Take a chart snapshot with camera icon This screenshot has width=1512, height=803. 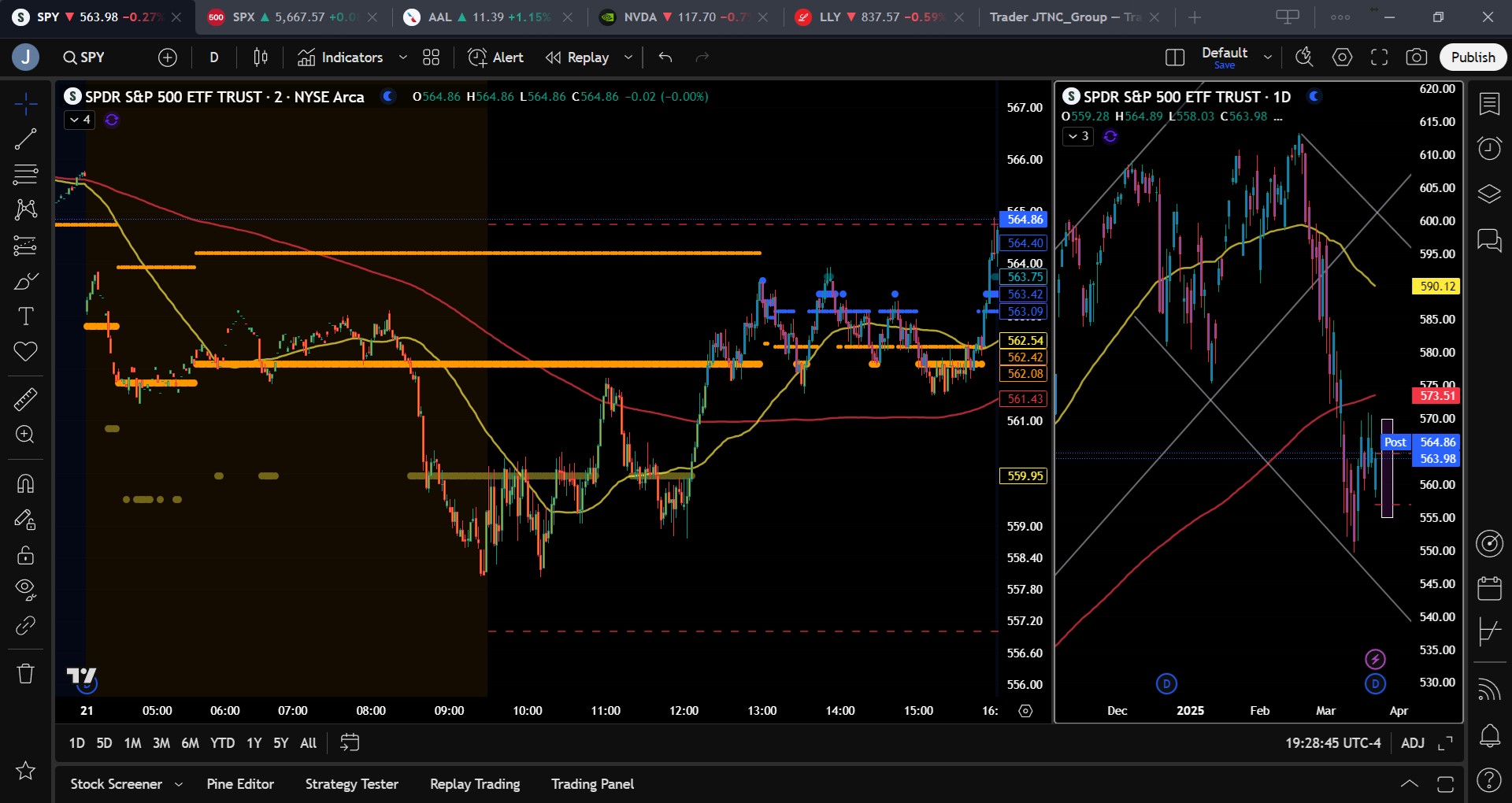pyautogui.click(x=1417, y=57)
